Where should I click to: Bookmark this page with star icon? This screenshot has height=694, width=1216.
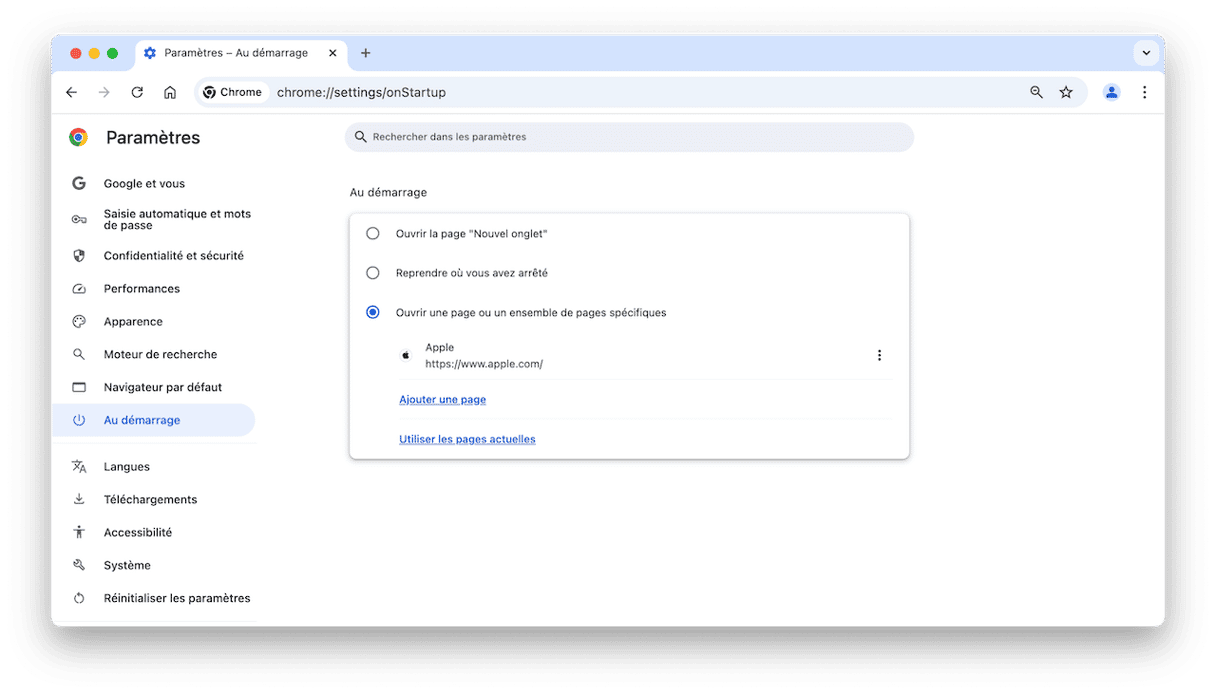pos(1066,92)
